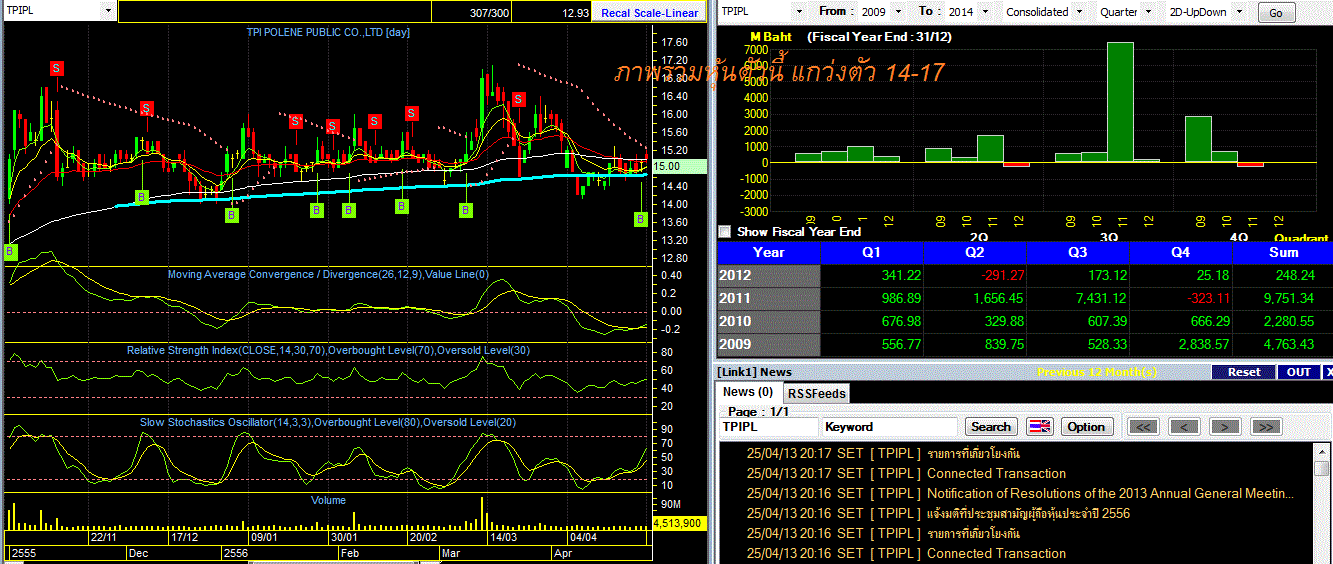
Task: Go to previous news page with < button
Action: 1185,426
